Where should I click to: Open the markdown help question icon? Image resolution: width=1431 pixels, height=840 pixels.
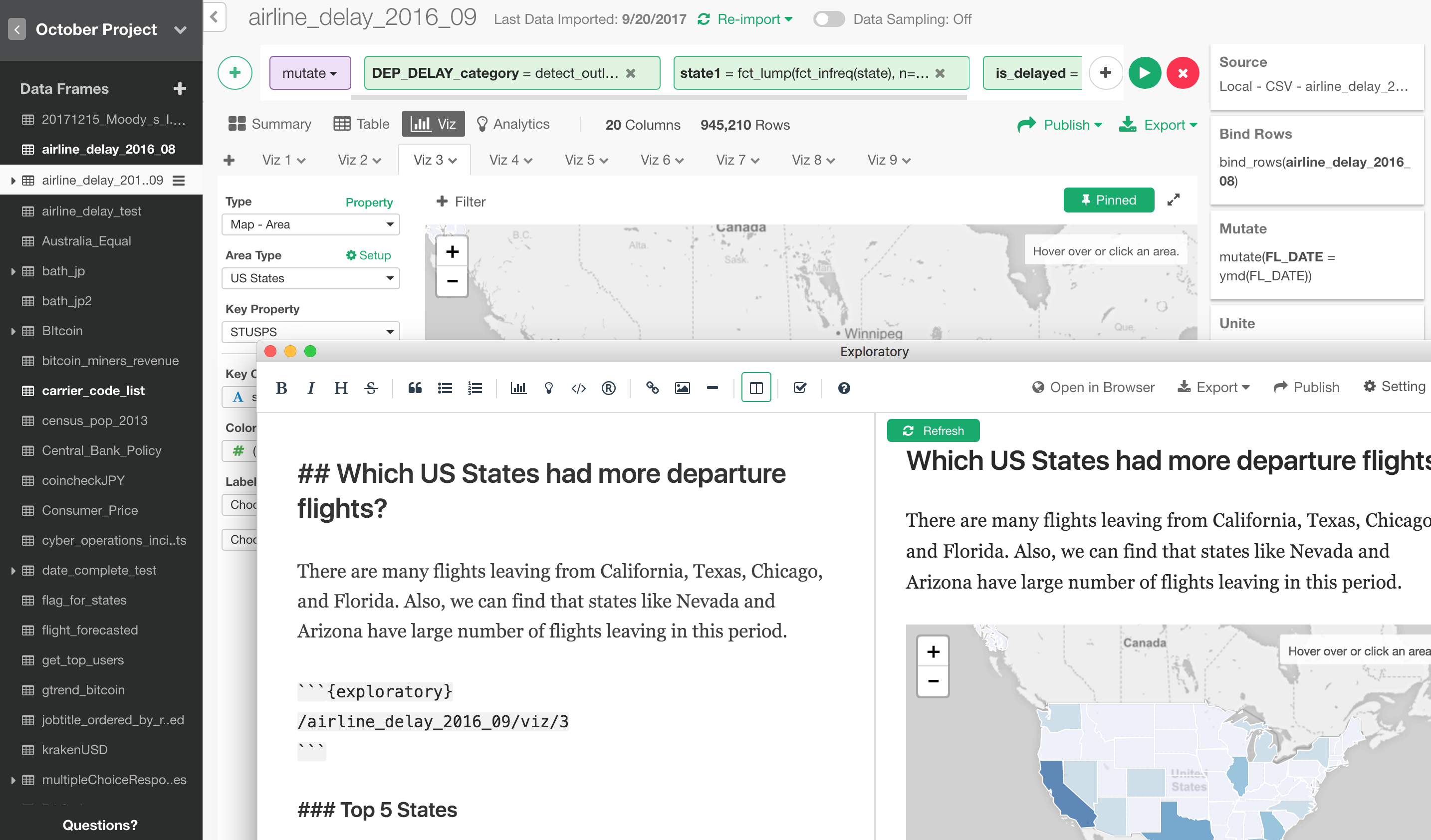click(844, 388)
